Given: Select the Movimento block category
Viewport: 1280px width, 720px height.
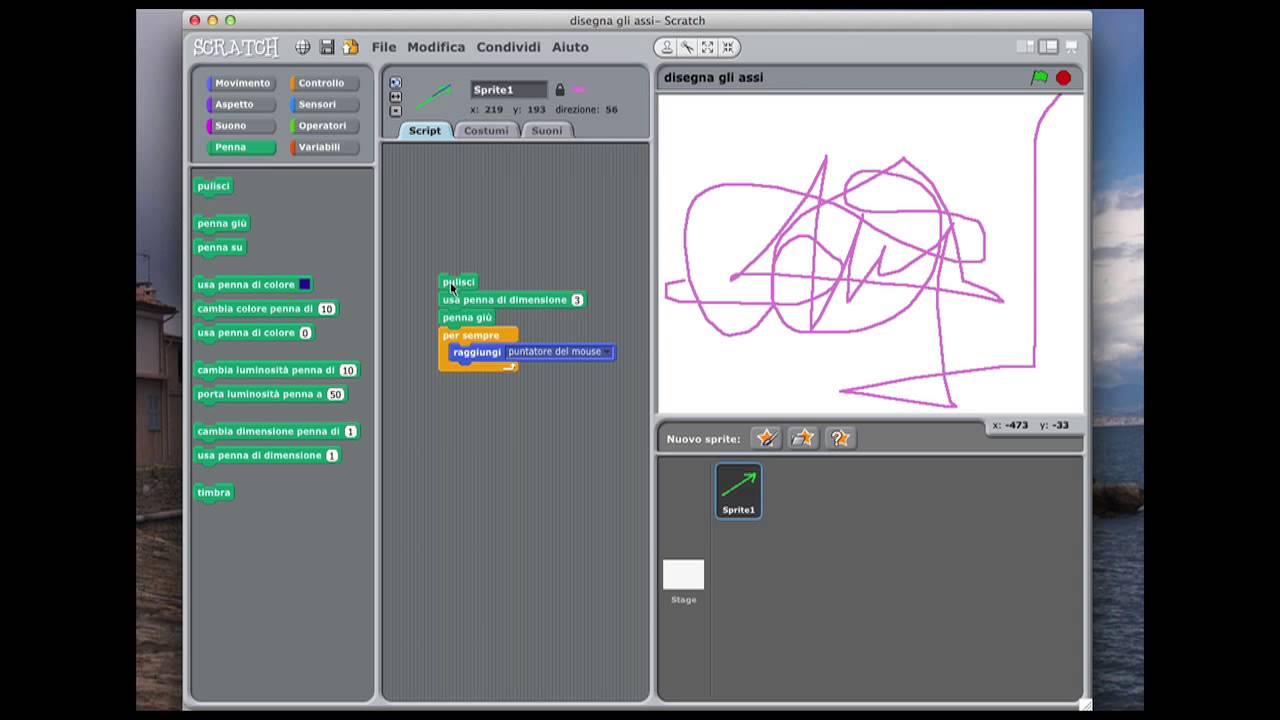Looking at the screenshot, I should 241,83.
